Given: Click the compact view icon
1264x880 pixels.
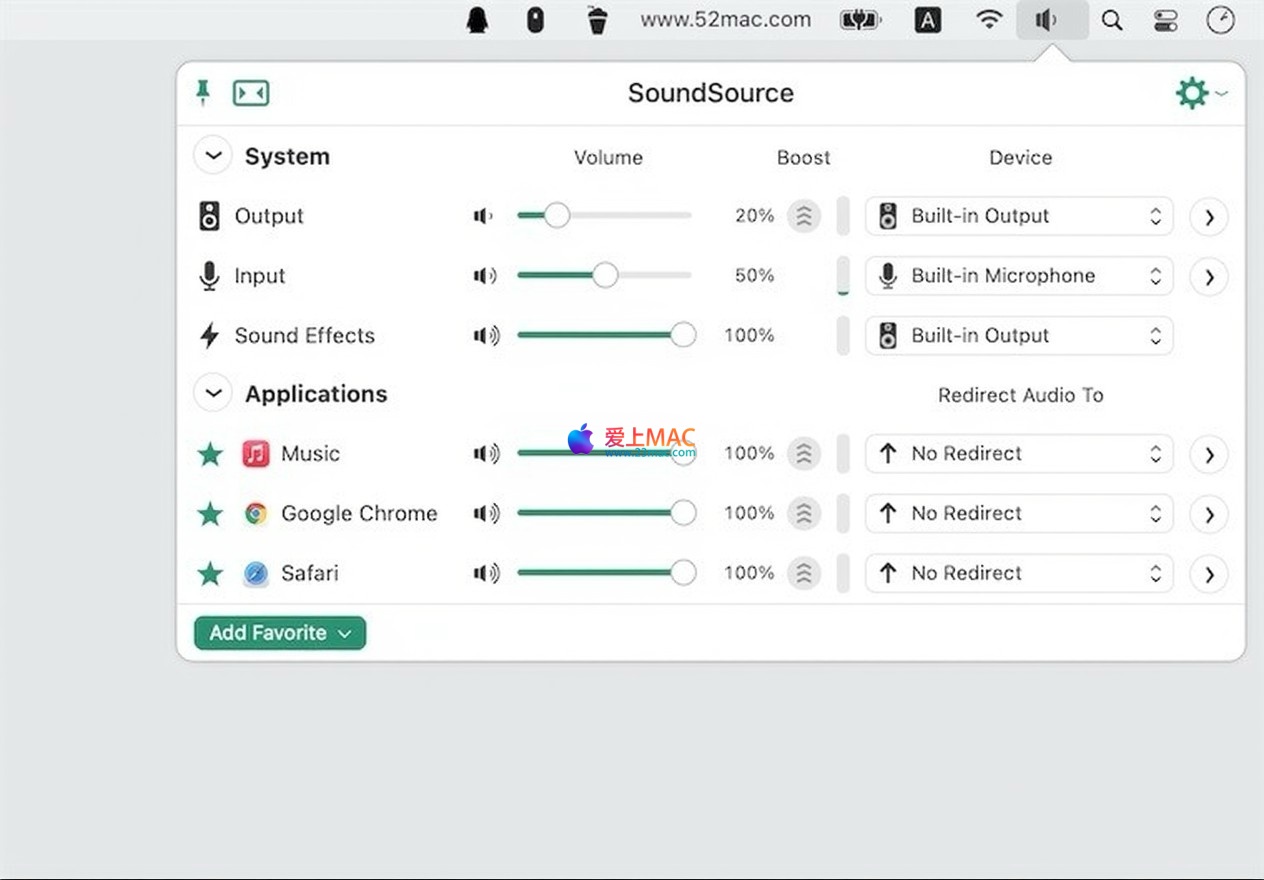Looking at the screenshot, I should coord(251,93).
